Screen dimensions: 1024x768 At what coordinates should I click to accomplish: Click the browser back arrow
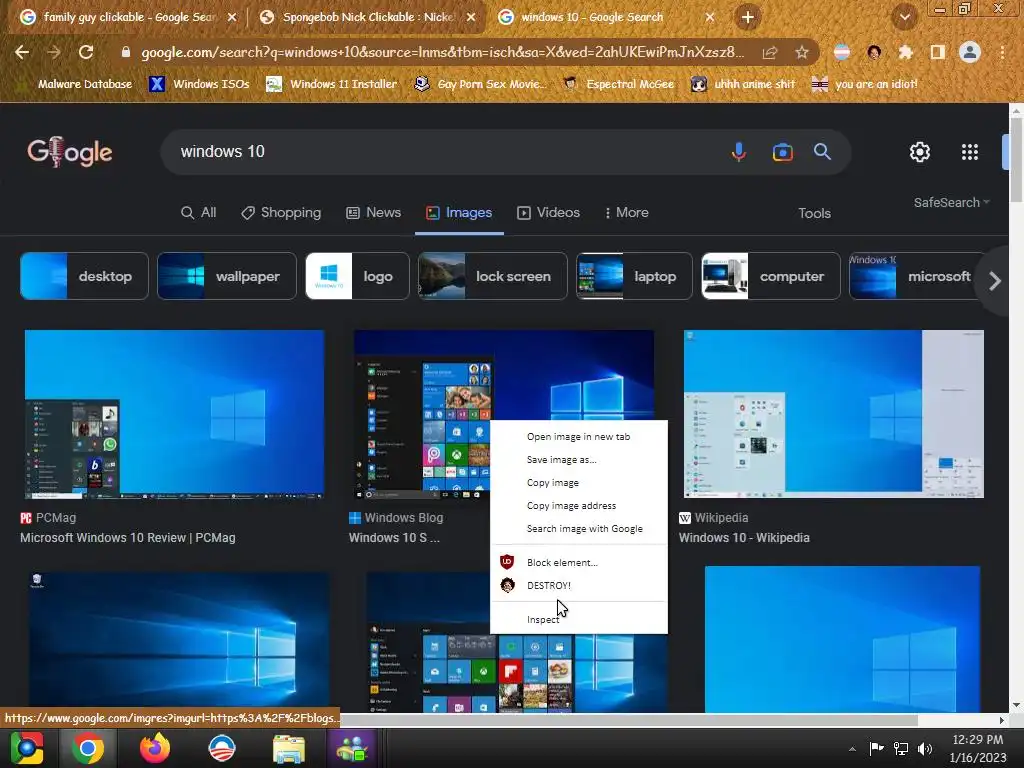click(22, 52)
